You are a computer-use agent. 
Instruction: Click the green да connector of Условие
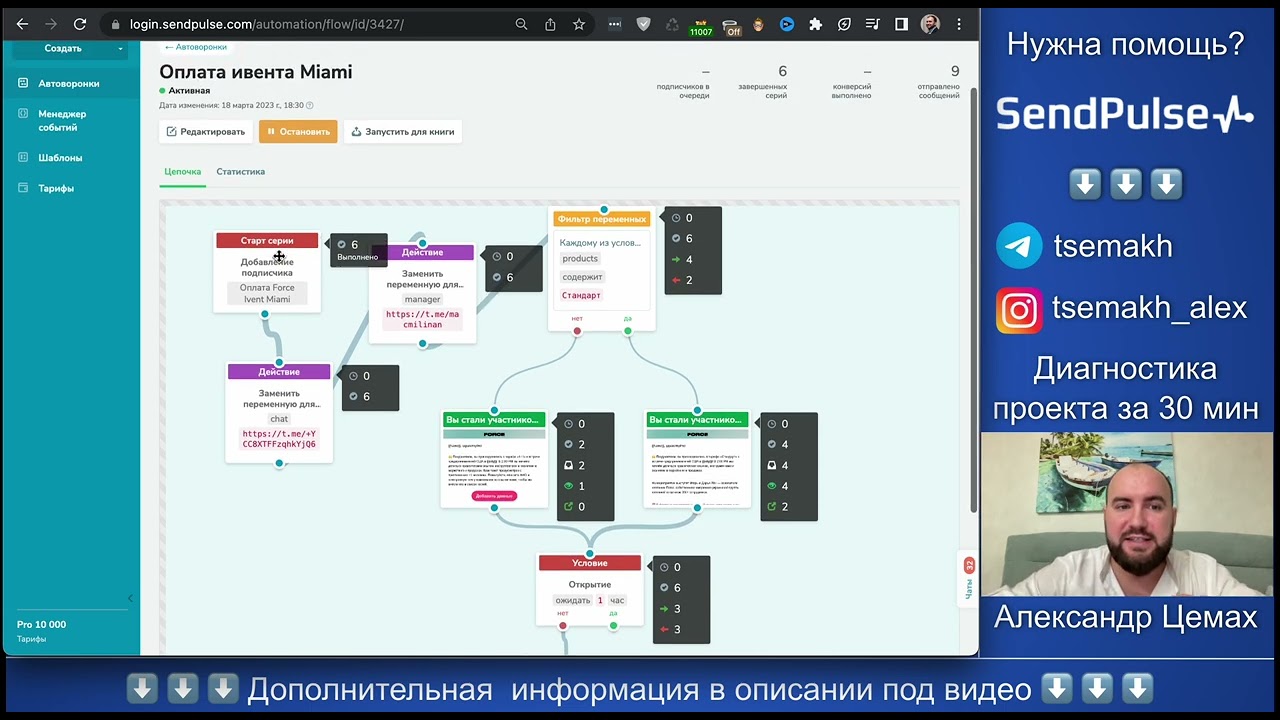point(613,626)
